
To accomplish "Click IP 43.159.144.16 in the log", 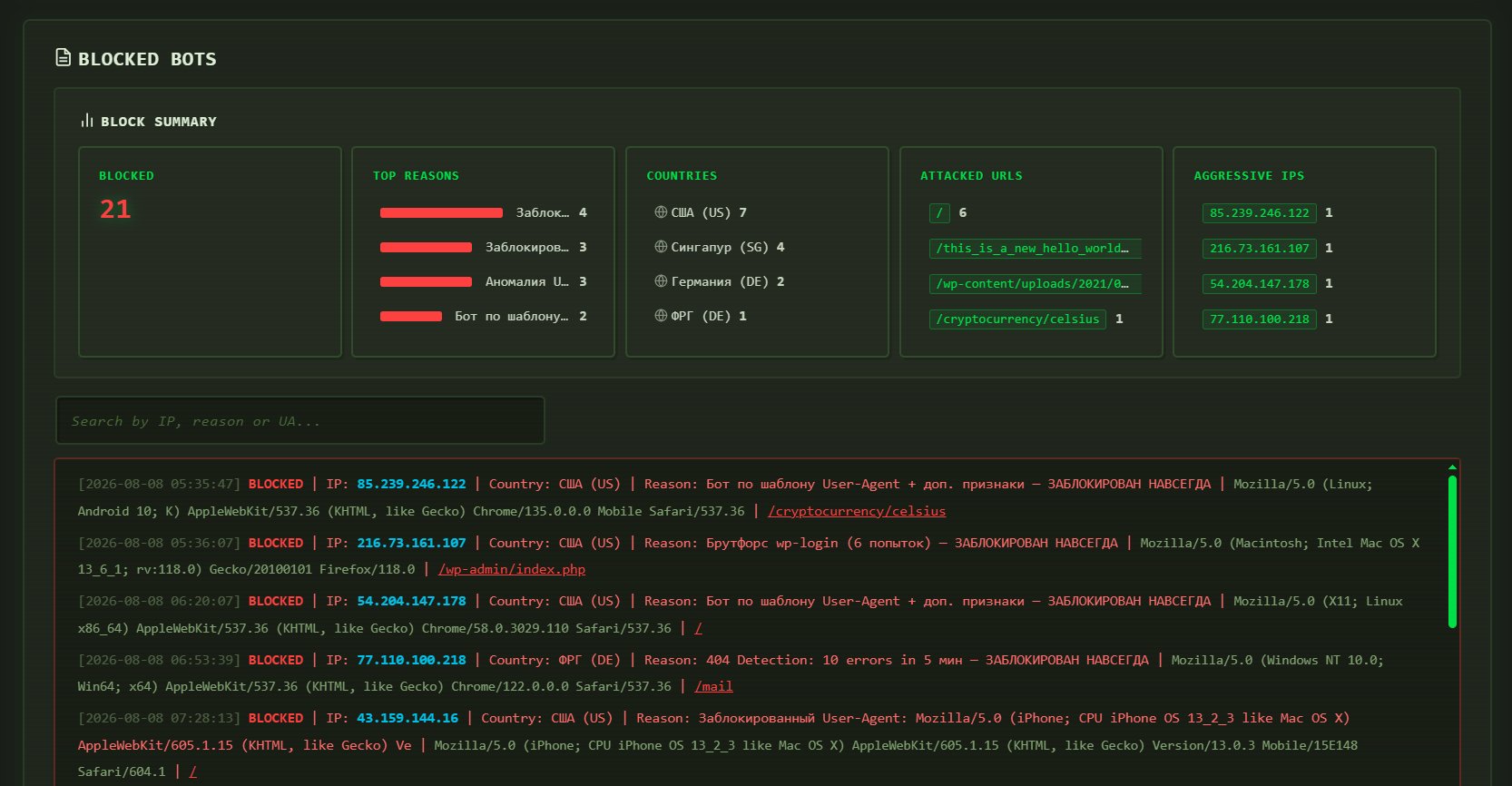I will [407, 718].
